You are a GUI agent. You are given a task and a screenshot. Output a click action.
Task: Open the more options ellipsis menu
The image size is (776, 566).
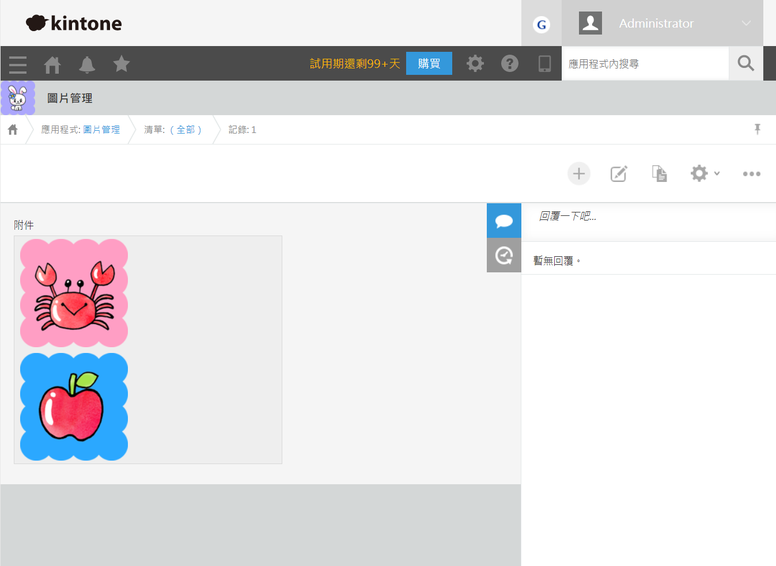tap(752, 173)
